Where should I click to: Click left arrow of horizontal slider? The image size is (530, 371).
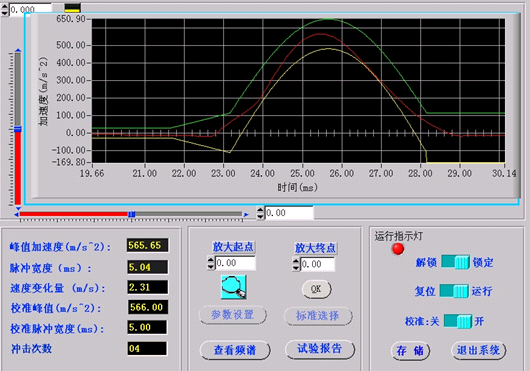pos(16,214)
